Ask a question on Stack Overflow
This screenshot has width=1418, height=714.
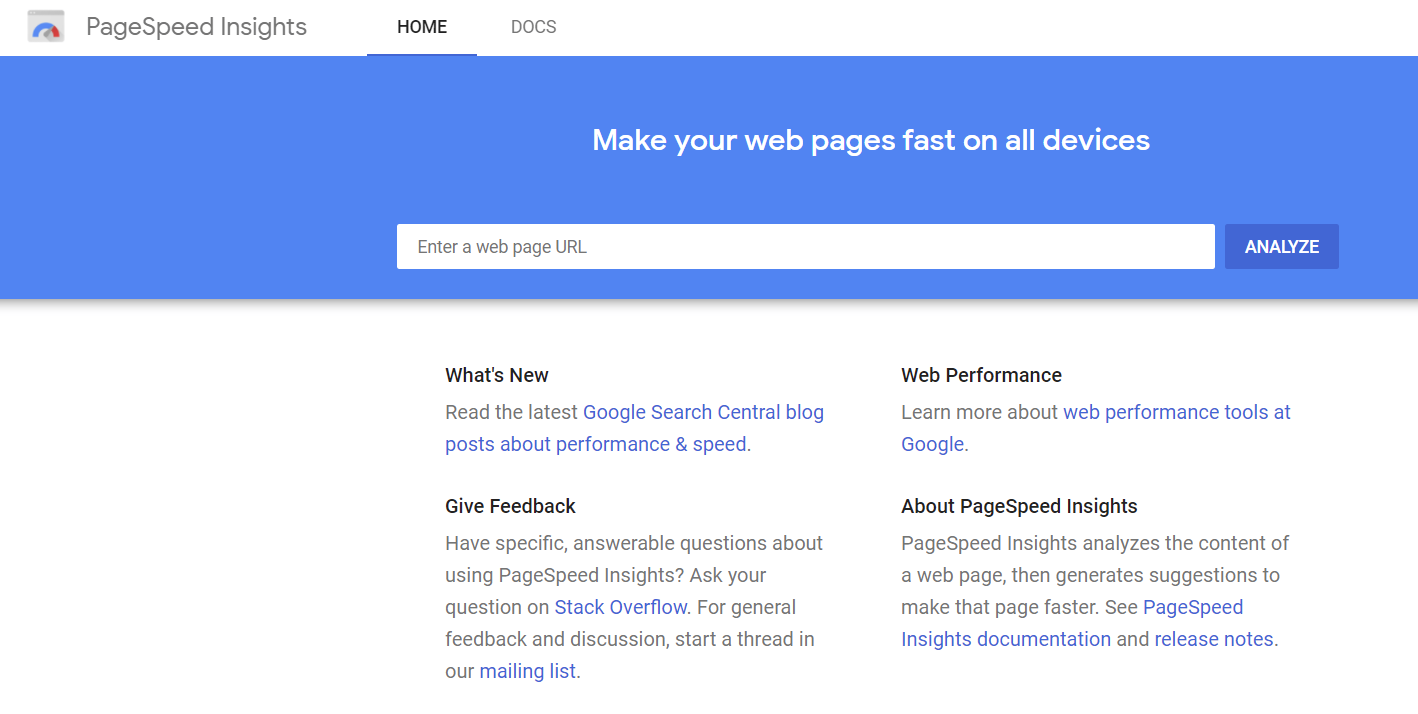click(x=620, y=607)
